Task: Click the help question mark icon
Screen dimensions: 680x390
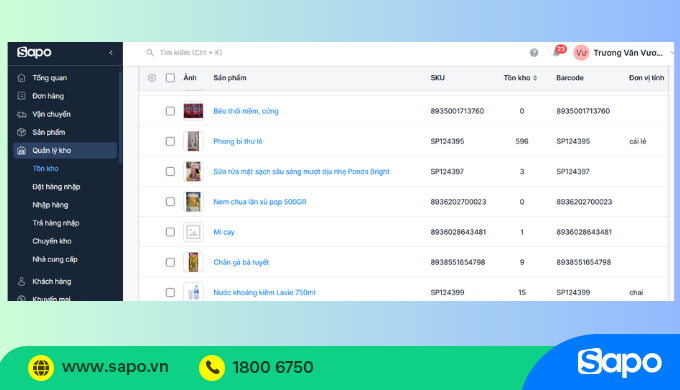Action: 534,52
